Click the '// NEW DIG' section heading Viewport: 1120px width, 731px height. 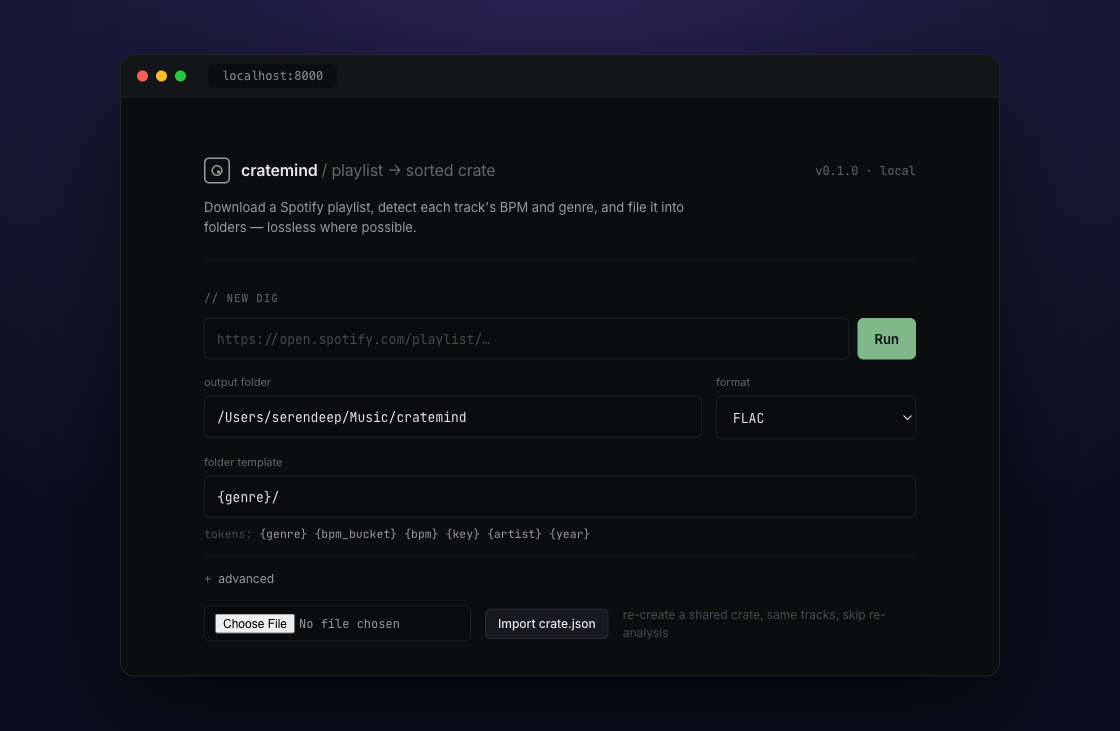click(x=241, y=298)
